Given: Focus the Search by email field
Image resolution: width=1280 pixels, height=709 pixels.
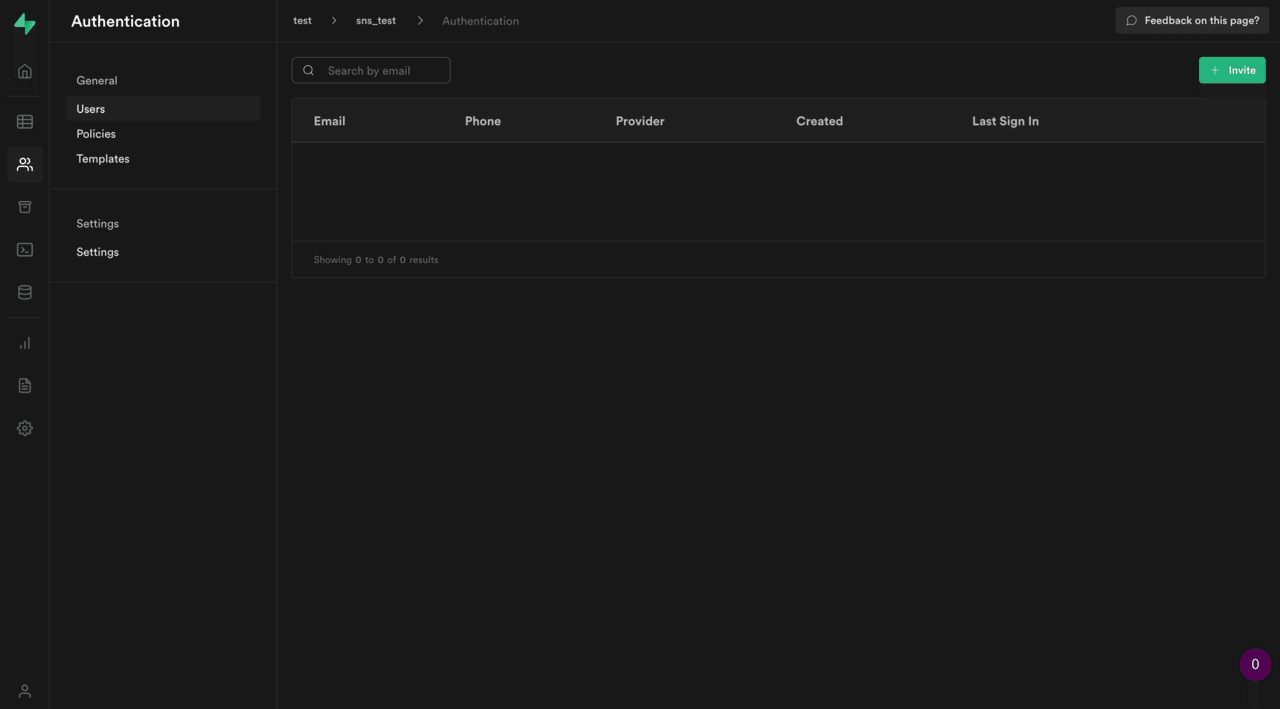Looking at the screenshot, I should coord(382,71).
